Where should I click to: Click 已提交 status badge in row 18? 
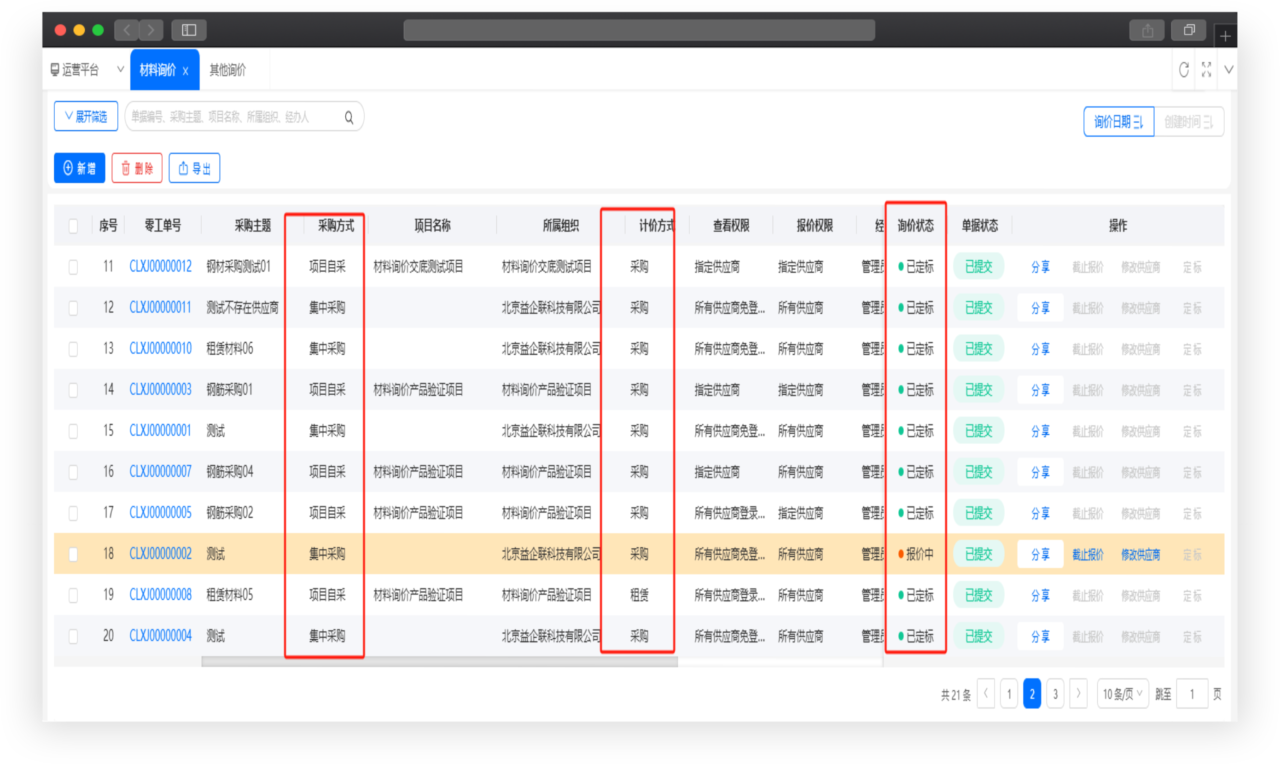point(978,554)
